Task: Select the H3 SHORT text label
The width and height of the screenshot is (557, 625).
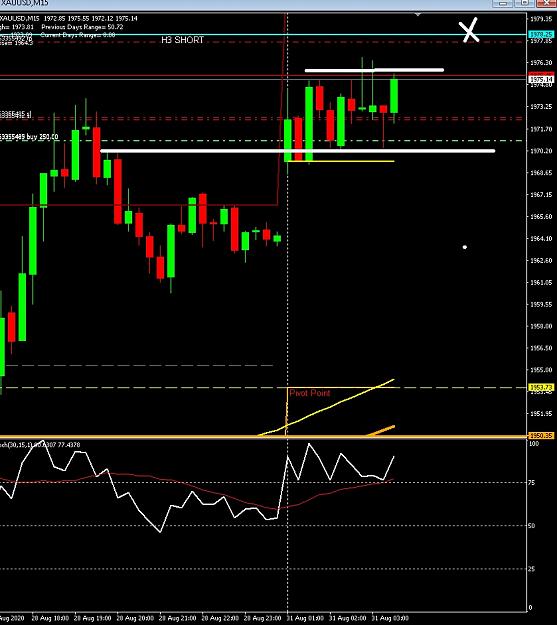Action: (x=182, y=40)
